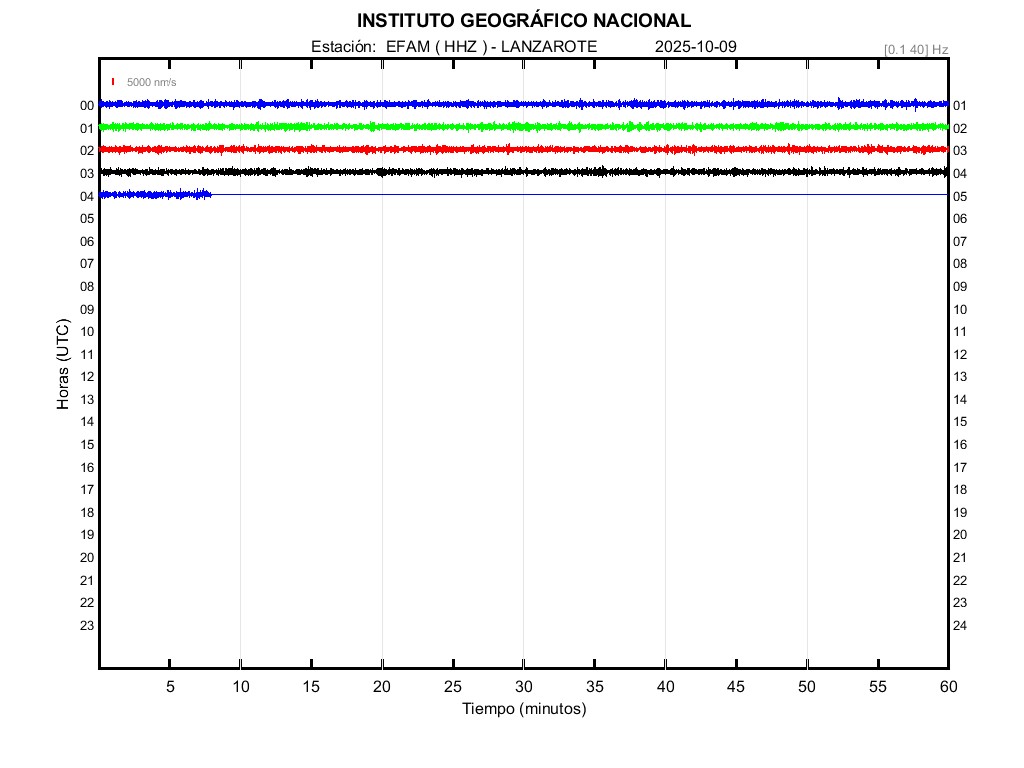Select the station label "EFAM ( HHZ ) - LANZAROTE"
1024x768 pixels.
[491, 47]
